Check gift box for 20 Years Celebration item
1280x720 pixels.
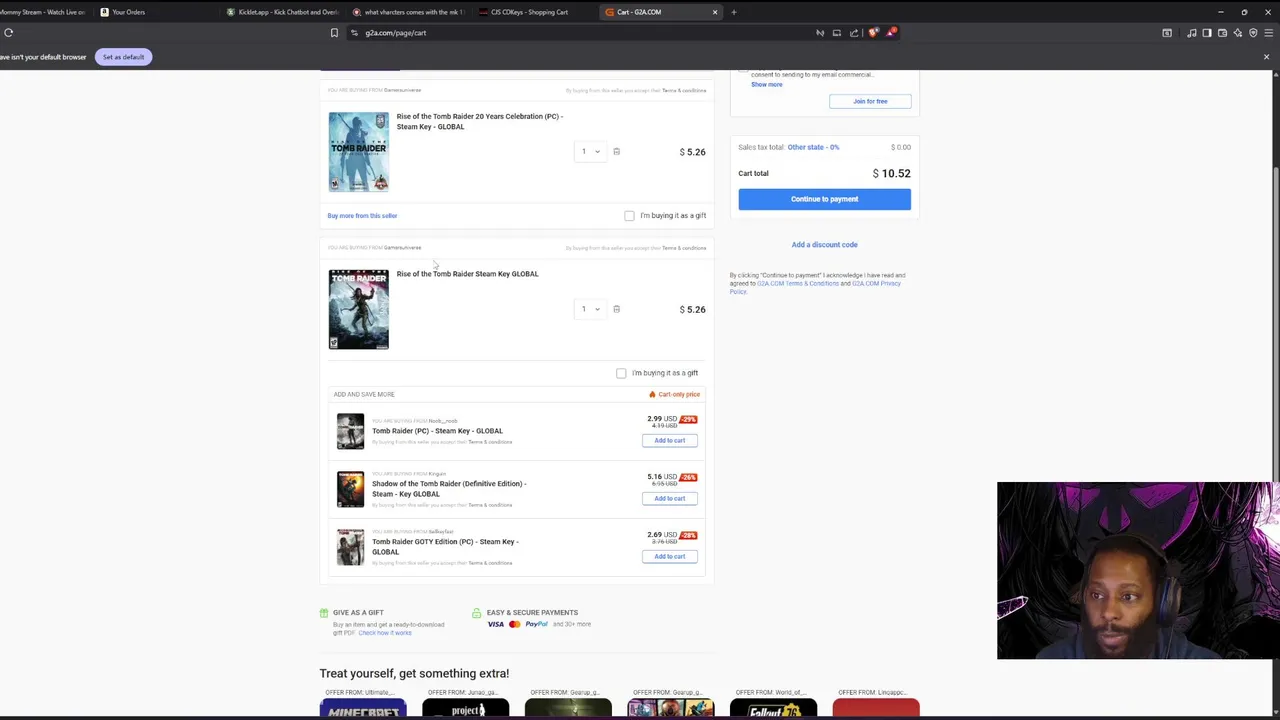point(629,216)
